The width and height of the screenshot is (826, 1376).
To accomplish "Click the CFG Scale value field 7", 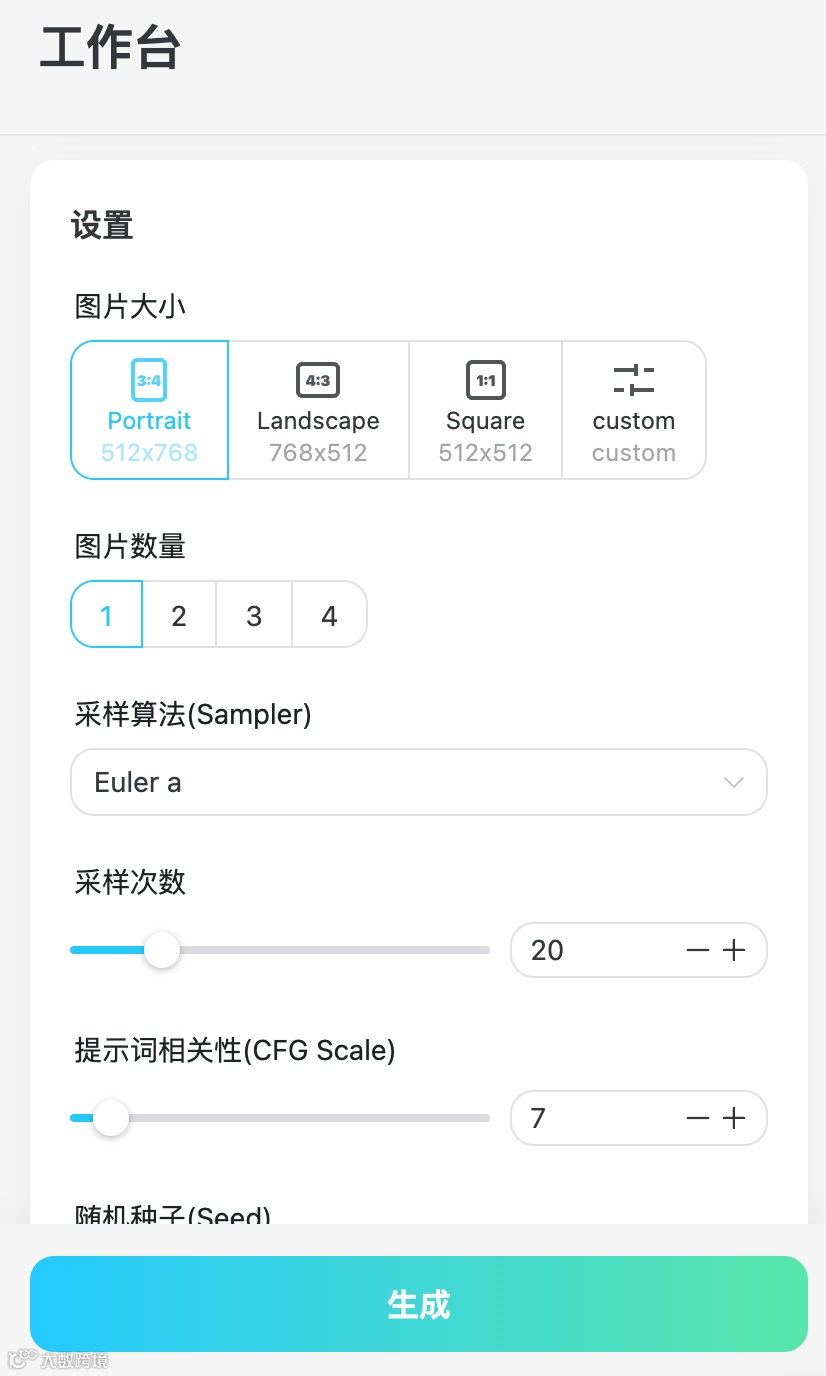I will tap(590, 1118).
